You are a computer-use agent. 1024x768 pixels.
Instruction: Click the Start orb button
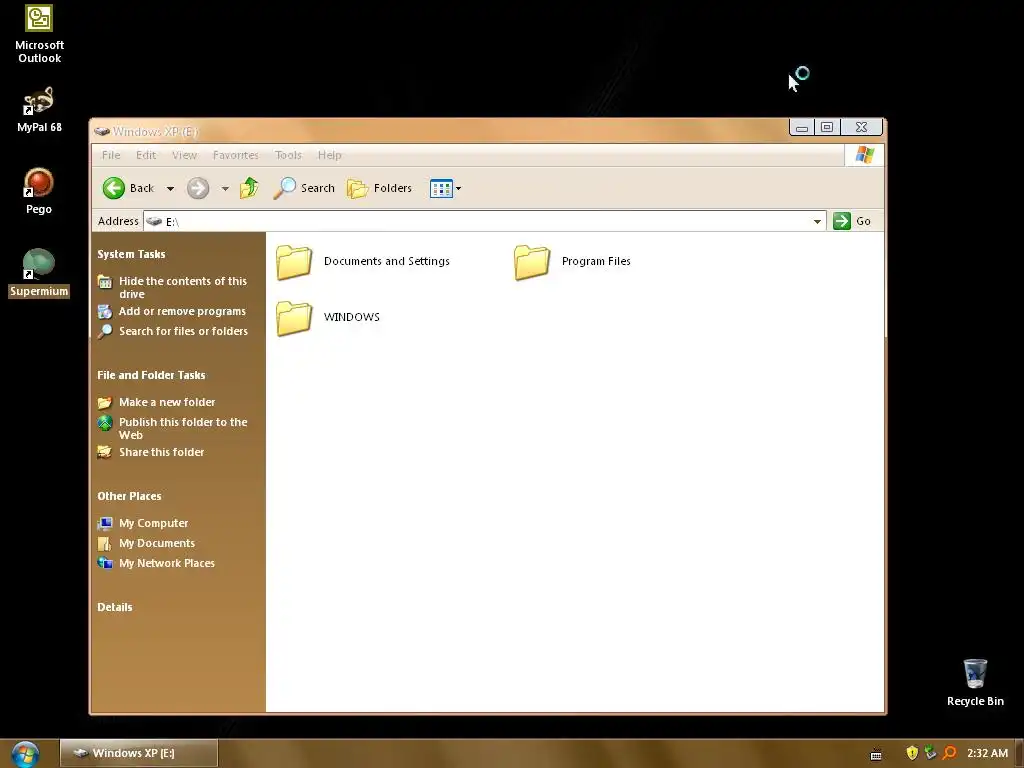point(25,754)
